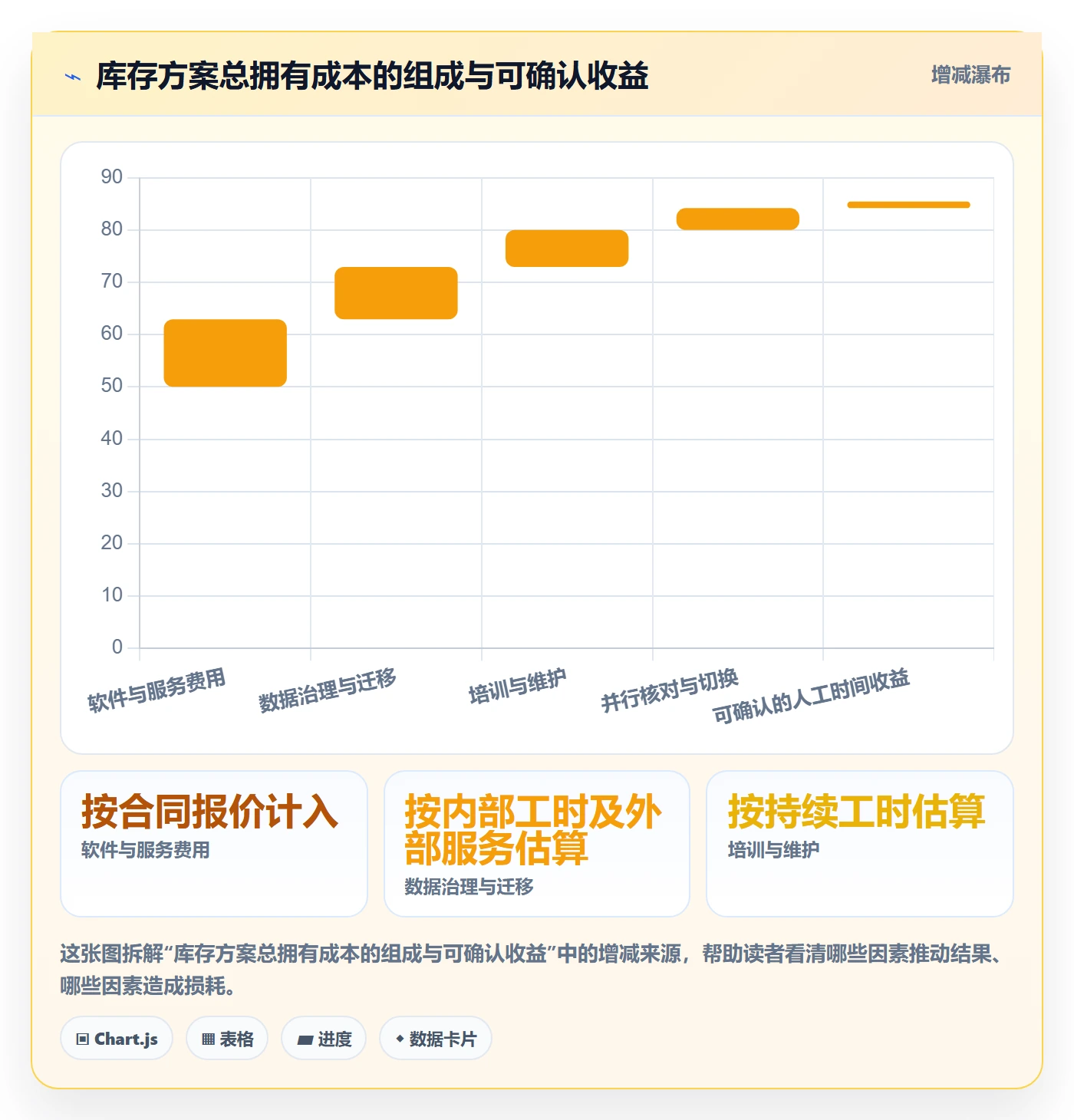Select the 数据治理与迁移 waterfall bar
The image size is (1074, 1120).
pos(396,293)
